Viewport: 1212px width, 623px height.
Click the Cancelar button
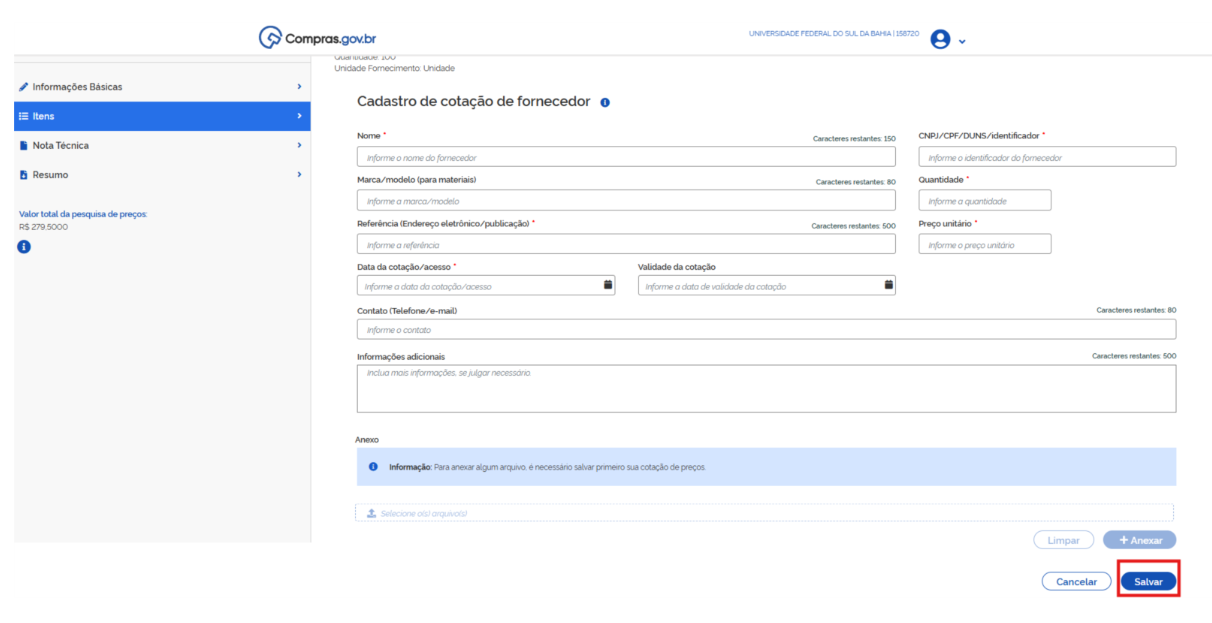click(1076, 582)
